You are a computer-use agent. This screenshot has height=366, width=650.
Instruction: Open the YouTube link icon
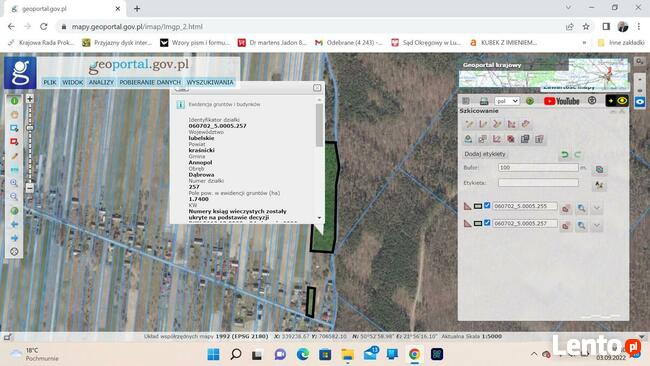(562, 101)
